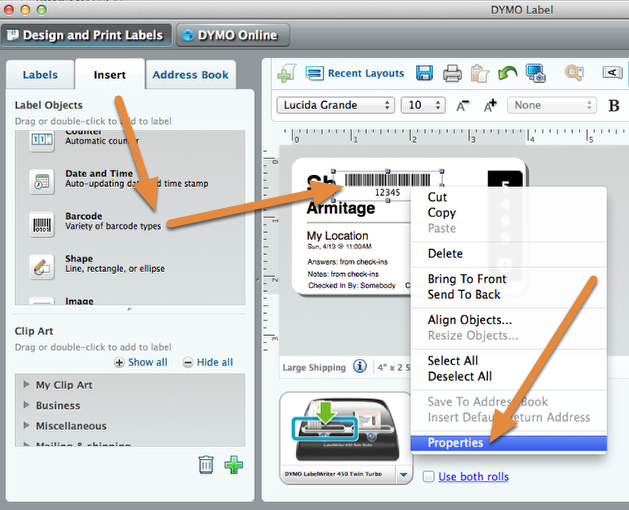Switch to the Insert tab
This screenshot has height=510, width=629.
click(110, 75)
